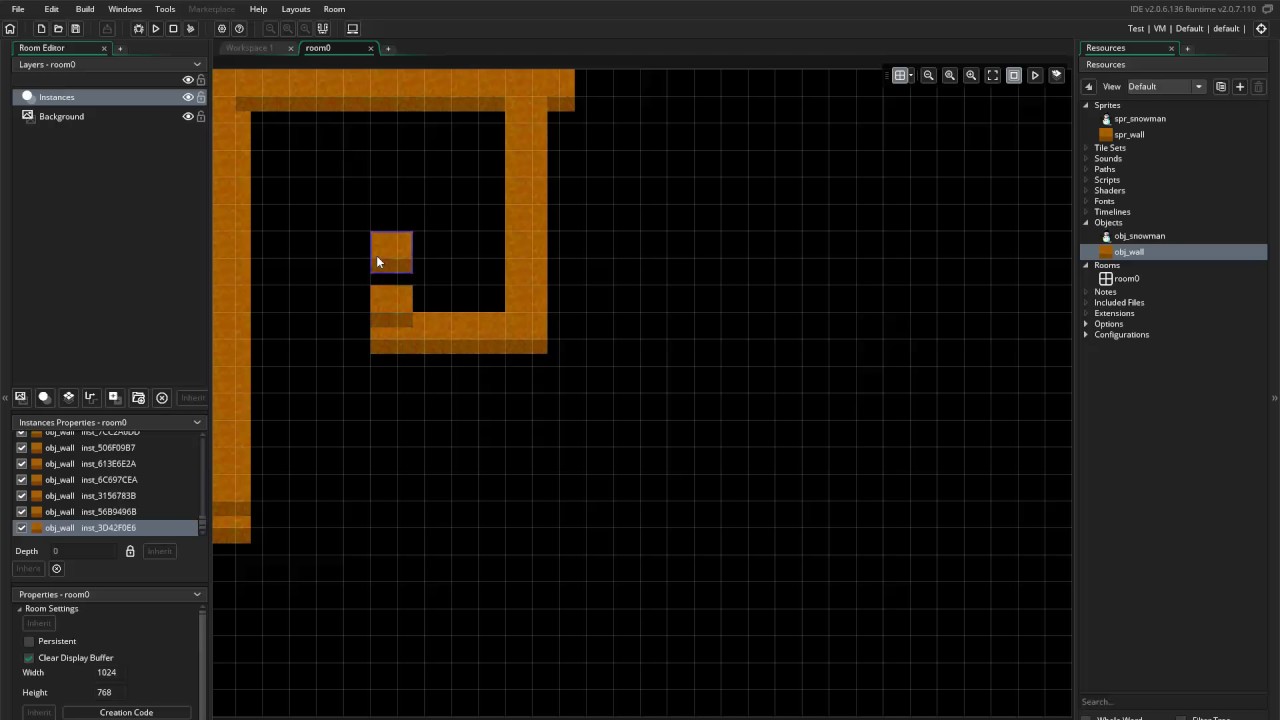Collapse the Objects resource folder

1086,223
